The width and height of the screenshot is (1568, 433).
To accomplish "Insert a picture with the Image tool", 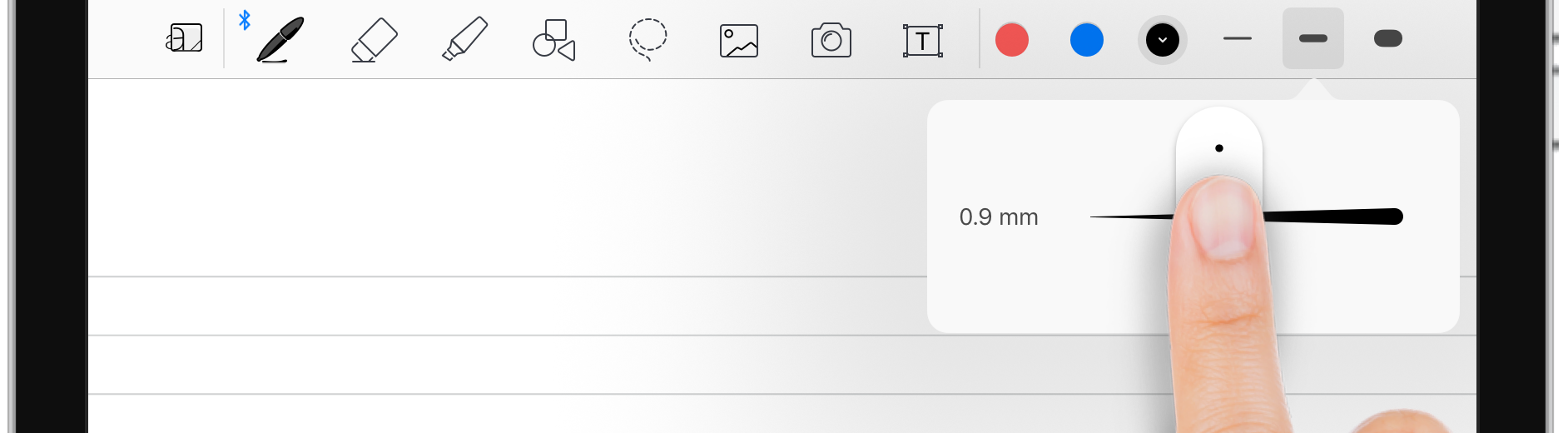I will pos(739,40).
